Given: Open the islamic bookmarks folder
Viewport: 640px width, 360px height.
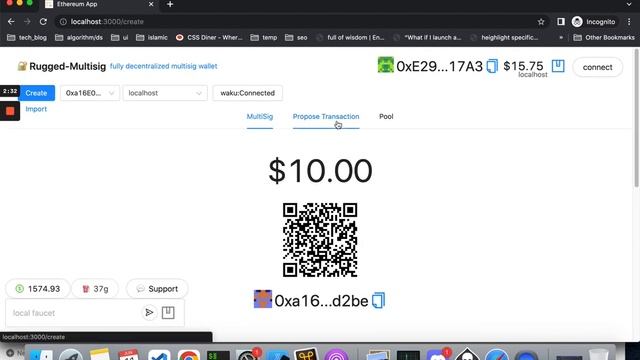Looking at the screenshot, I should click(x=152, y=38).
